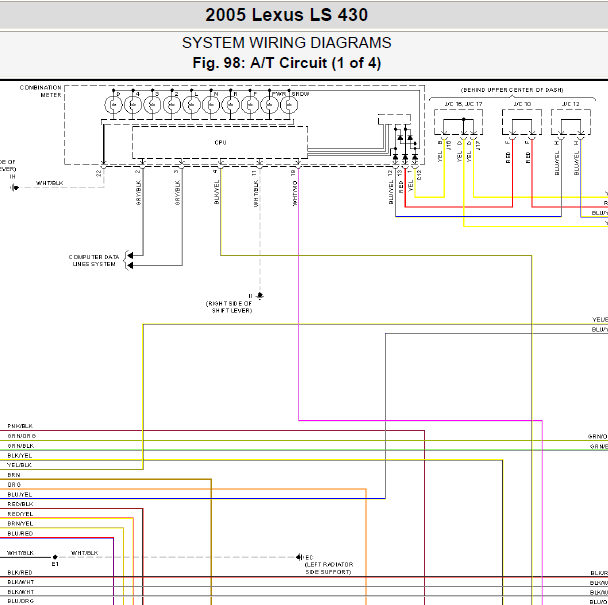Screen dimensions: 608x605
Task: Click the 'YEL/BLK' wire label
Action: pyautogui.click(x=20, y=465)
